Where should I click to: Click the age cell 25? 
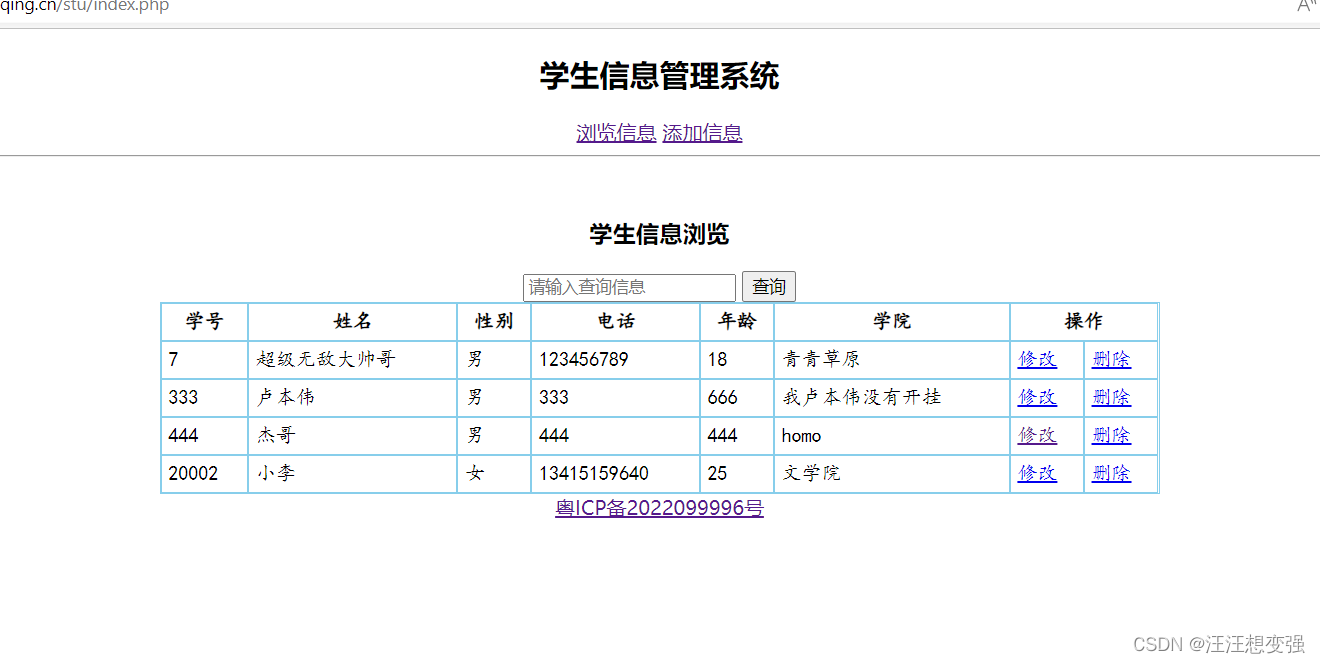coord(737,474)
